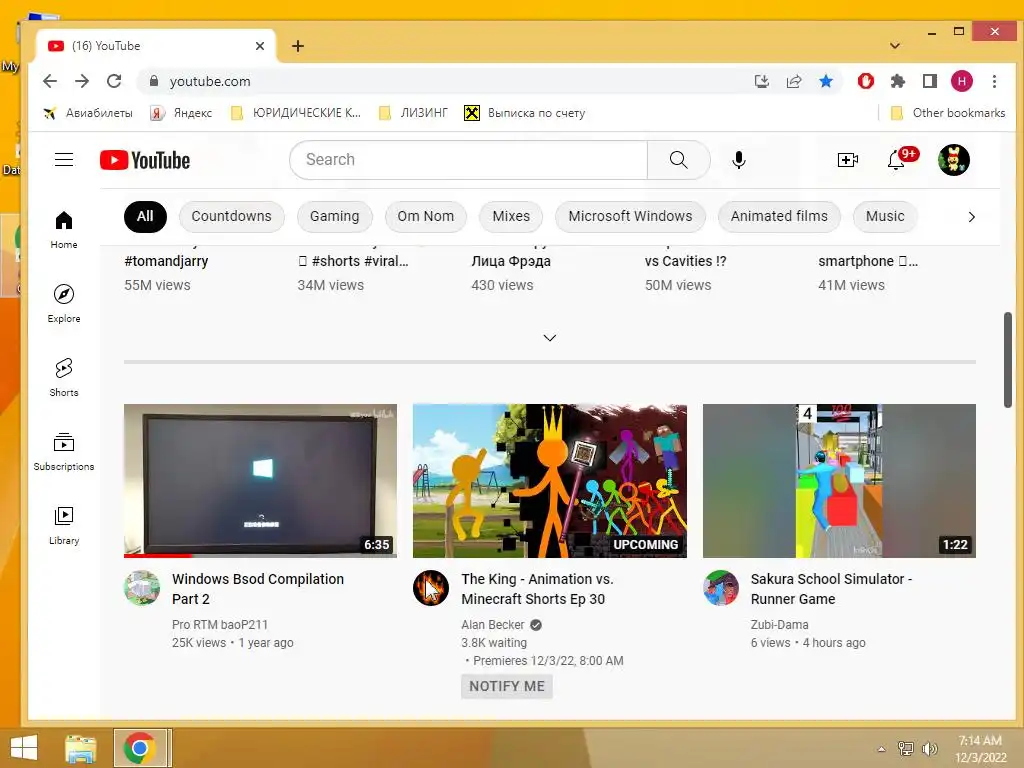Select the Countdowns filter chip
The width and height of the screenshot is (1024, 768).
(x=231, y=217)
